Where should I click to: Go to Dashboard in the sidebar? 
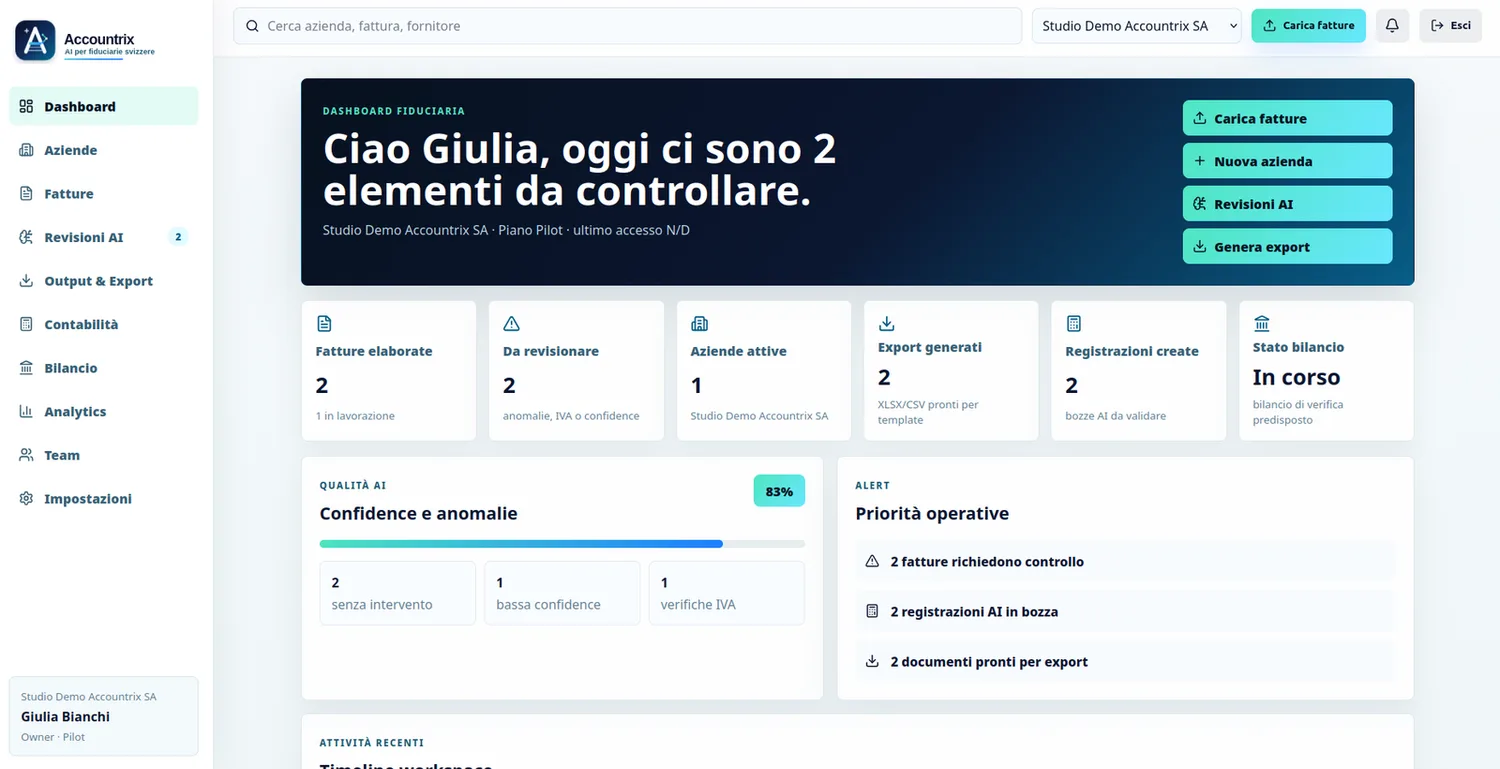(x=104, y=106)
